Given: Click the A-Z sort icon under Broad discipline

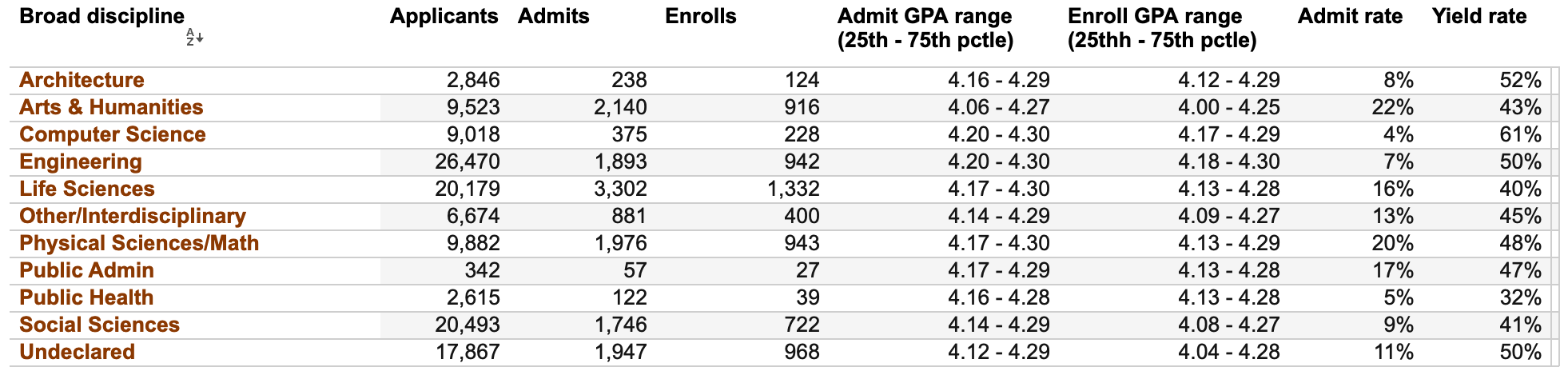Looking at the screenshot, I should coord(195,37).
